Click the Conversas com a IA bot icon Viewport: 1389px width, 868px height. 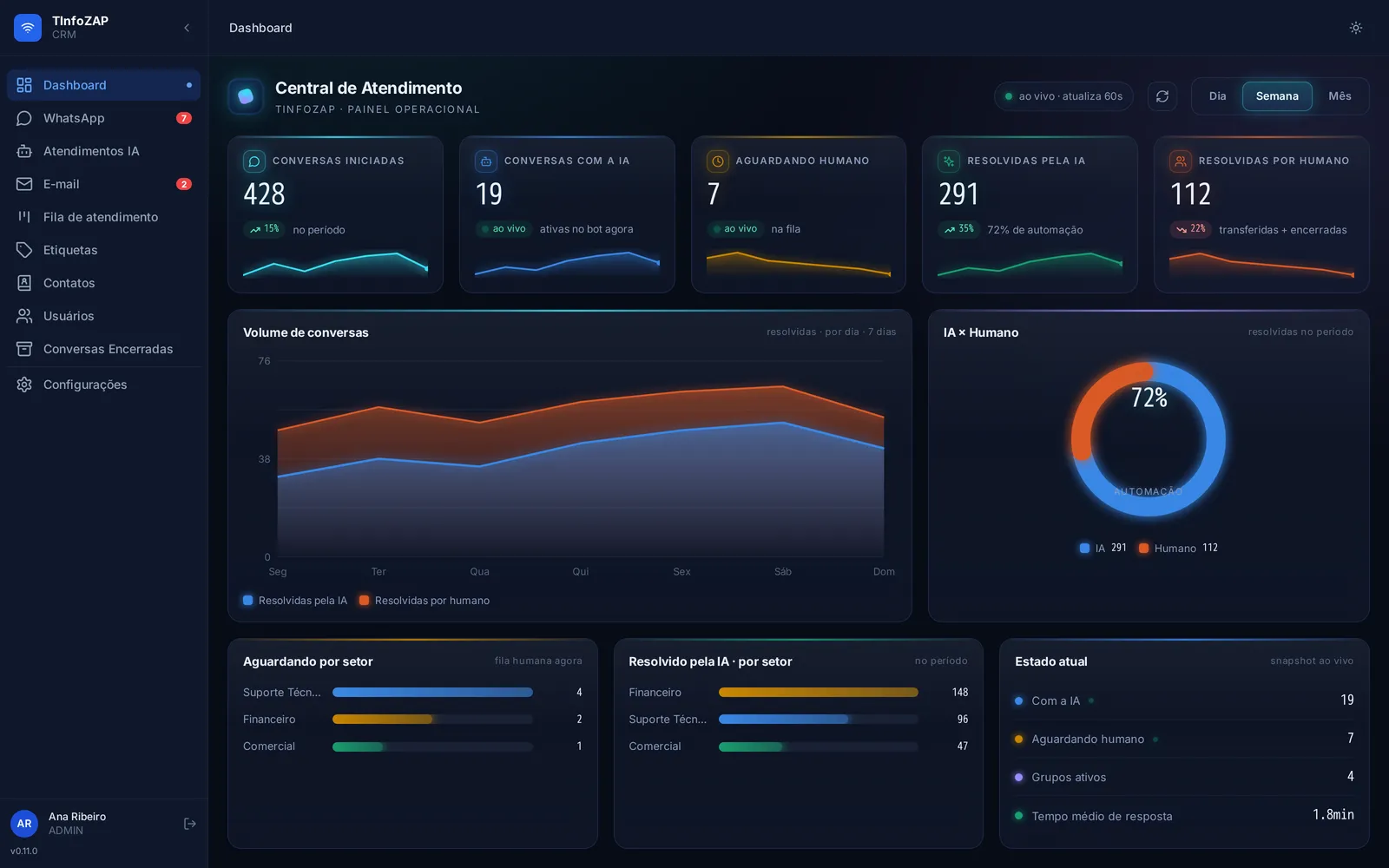[486, 161]
